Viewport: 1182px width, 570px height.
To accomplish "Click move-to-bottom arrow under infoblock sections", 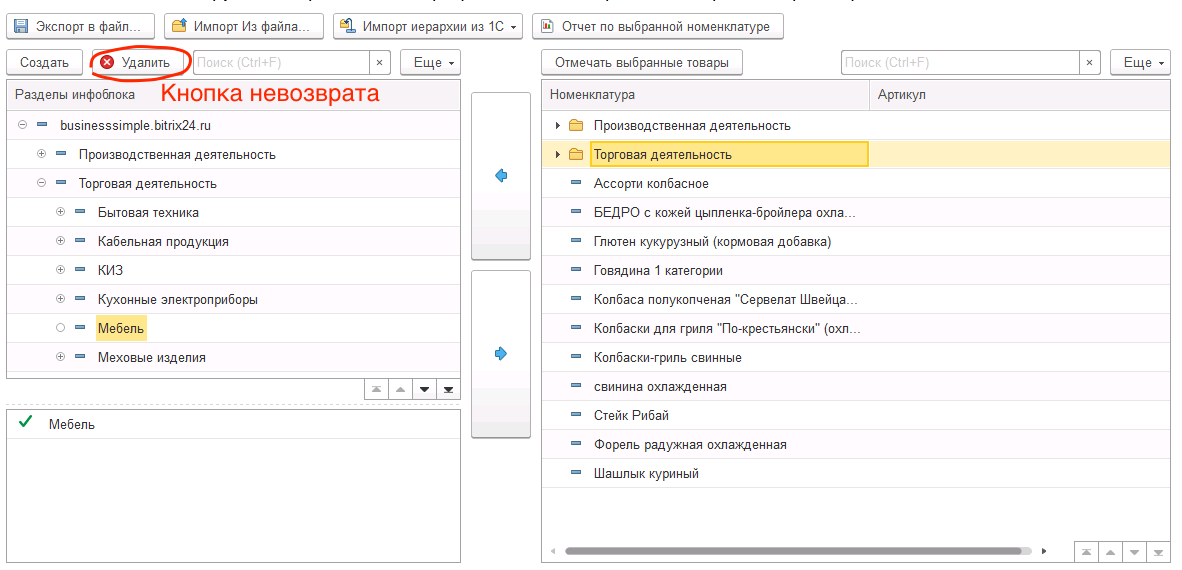I will click(448, 389).
